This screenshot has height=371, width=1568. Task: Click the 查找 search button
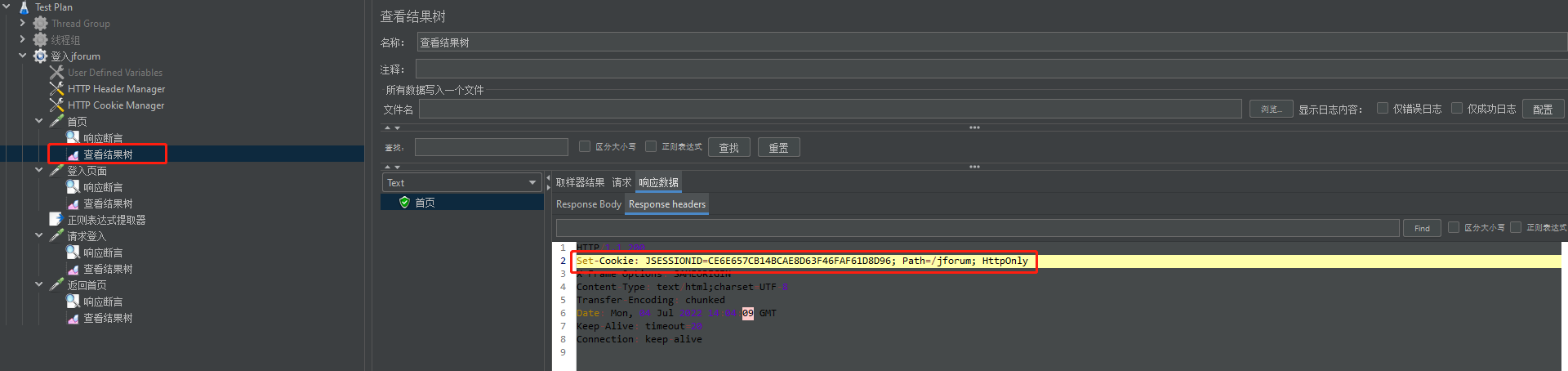tap(728, 147)
